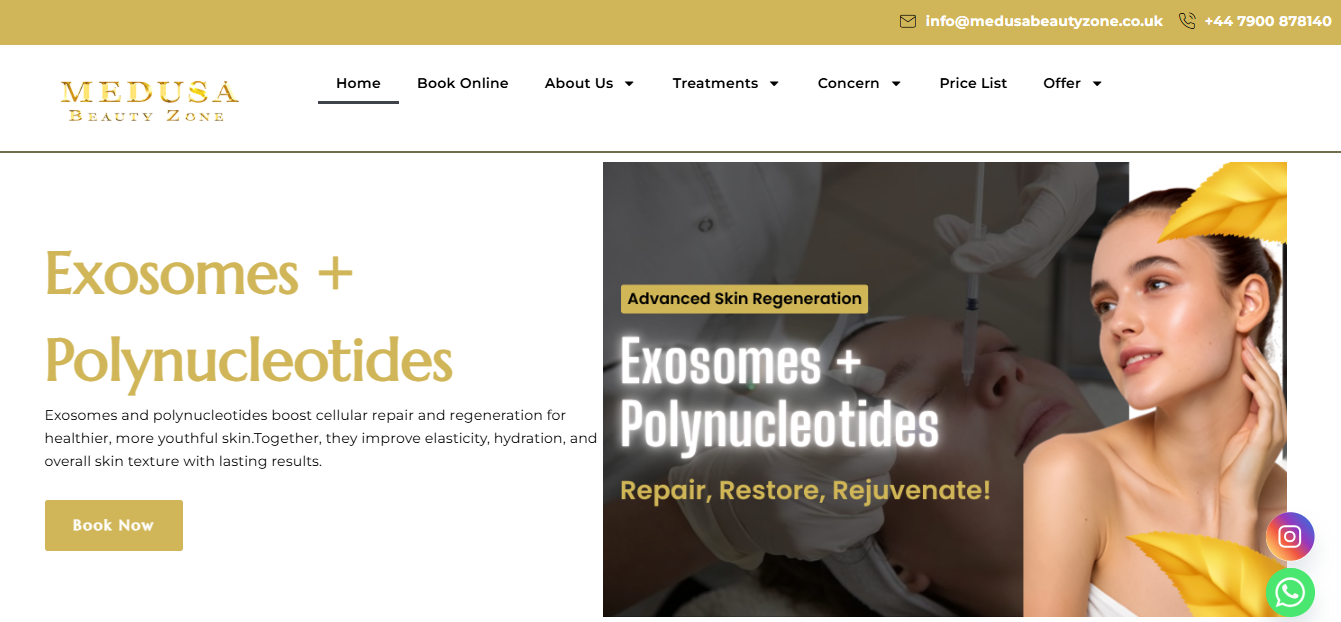Click the Book Now button
The image size is (1341, 622).
click(x=114, y=525)
